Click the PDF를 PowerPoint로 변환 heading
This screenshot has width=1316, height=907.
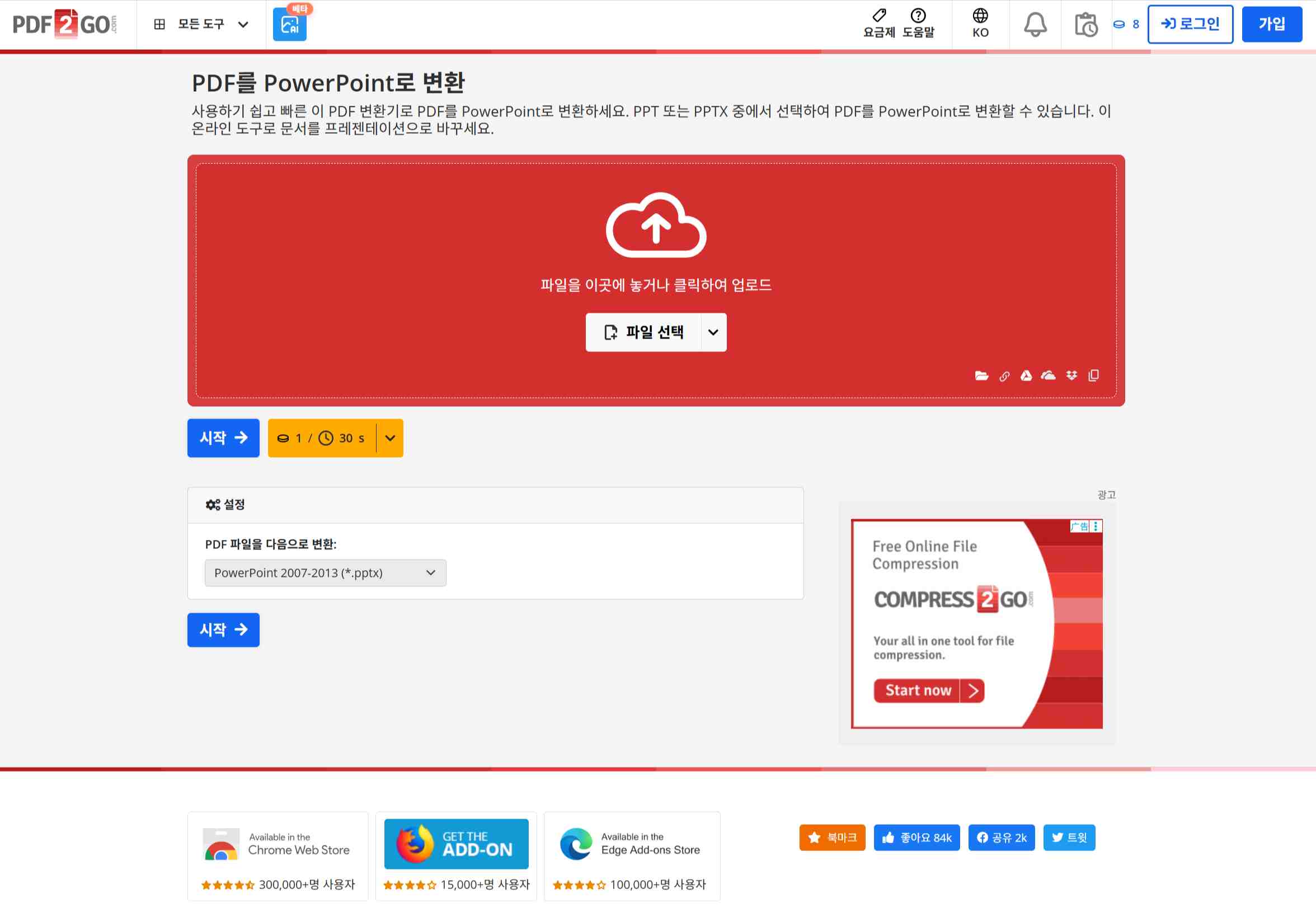[328, 83]
